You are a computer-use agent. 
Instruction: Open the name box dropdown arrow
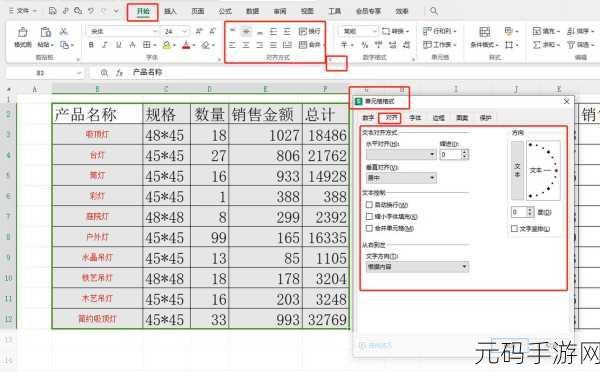tap(78, 73)
